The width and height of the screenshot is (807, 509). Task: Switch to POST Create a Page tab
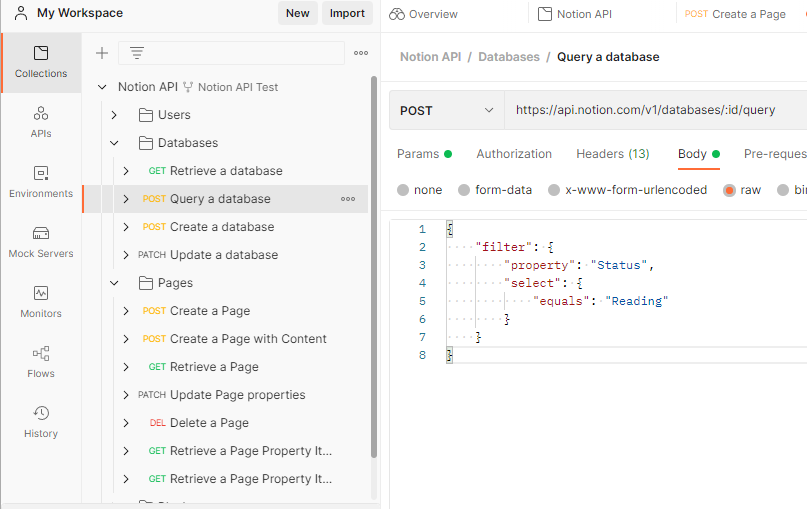735,14
